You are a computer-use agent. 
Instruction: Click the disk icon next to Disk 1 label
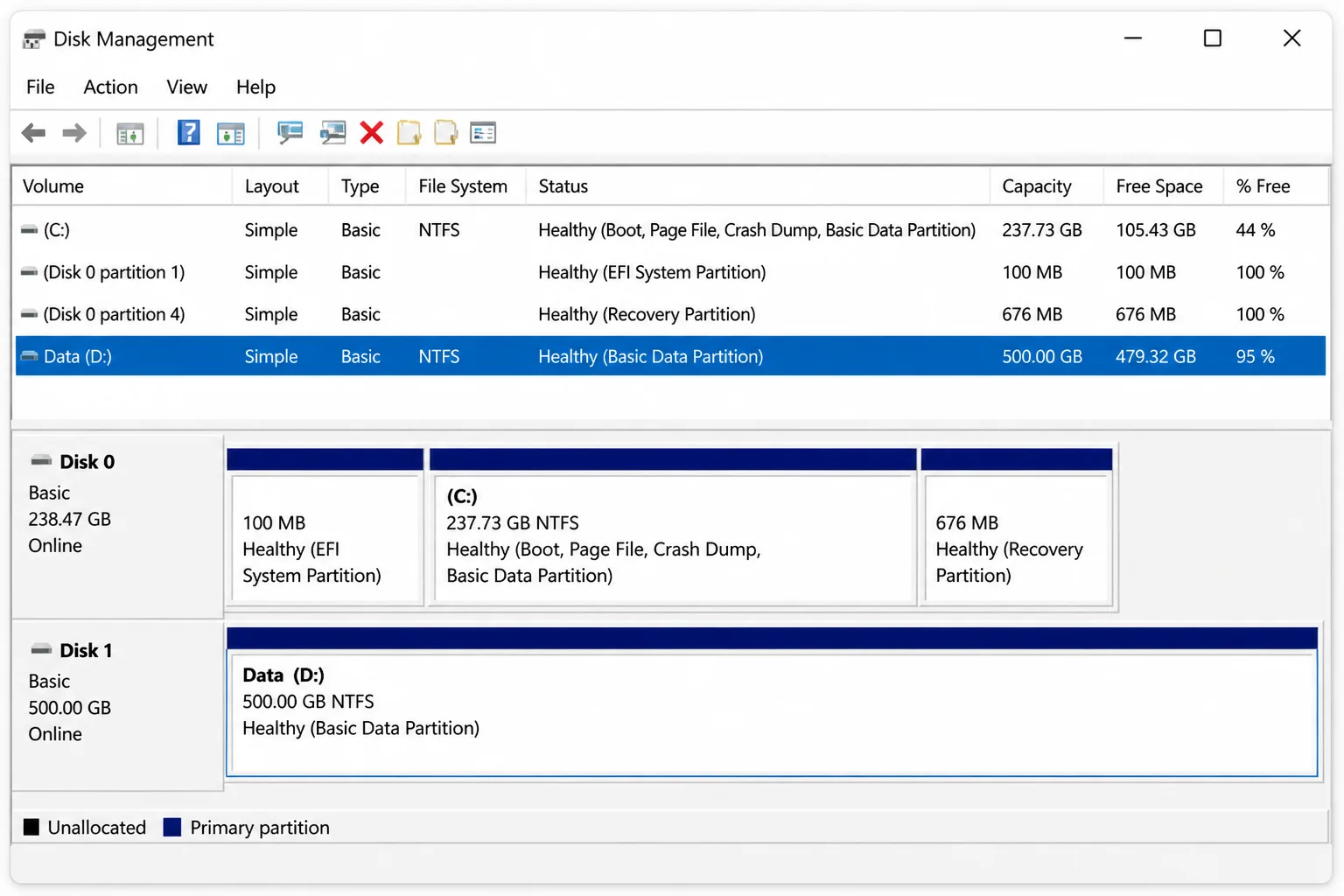coord(41,649)
